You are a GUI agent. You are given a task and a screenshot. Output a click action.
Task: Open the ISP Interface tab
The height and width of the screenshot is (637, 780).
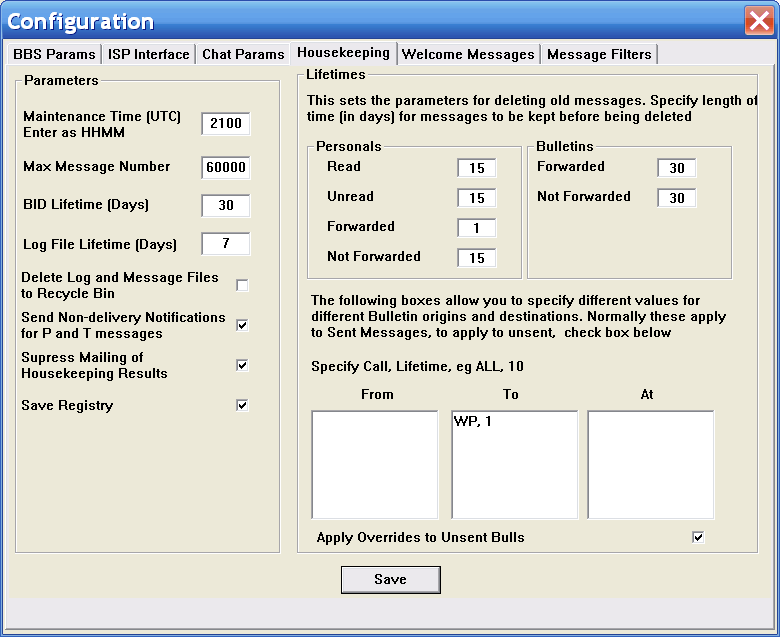coord(149,54)
